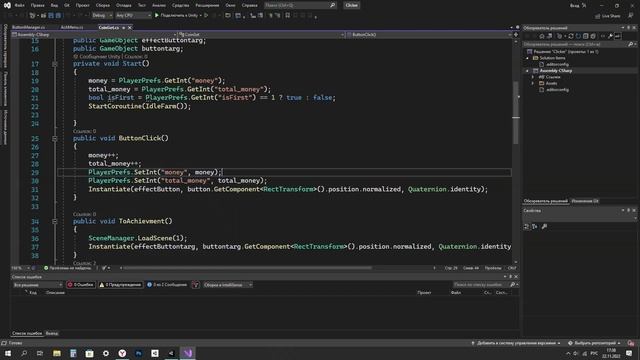The width and height of the screenshot is (640, 360).
Task: Click the Save file toolbar icon
Action: tap(51, 16)
